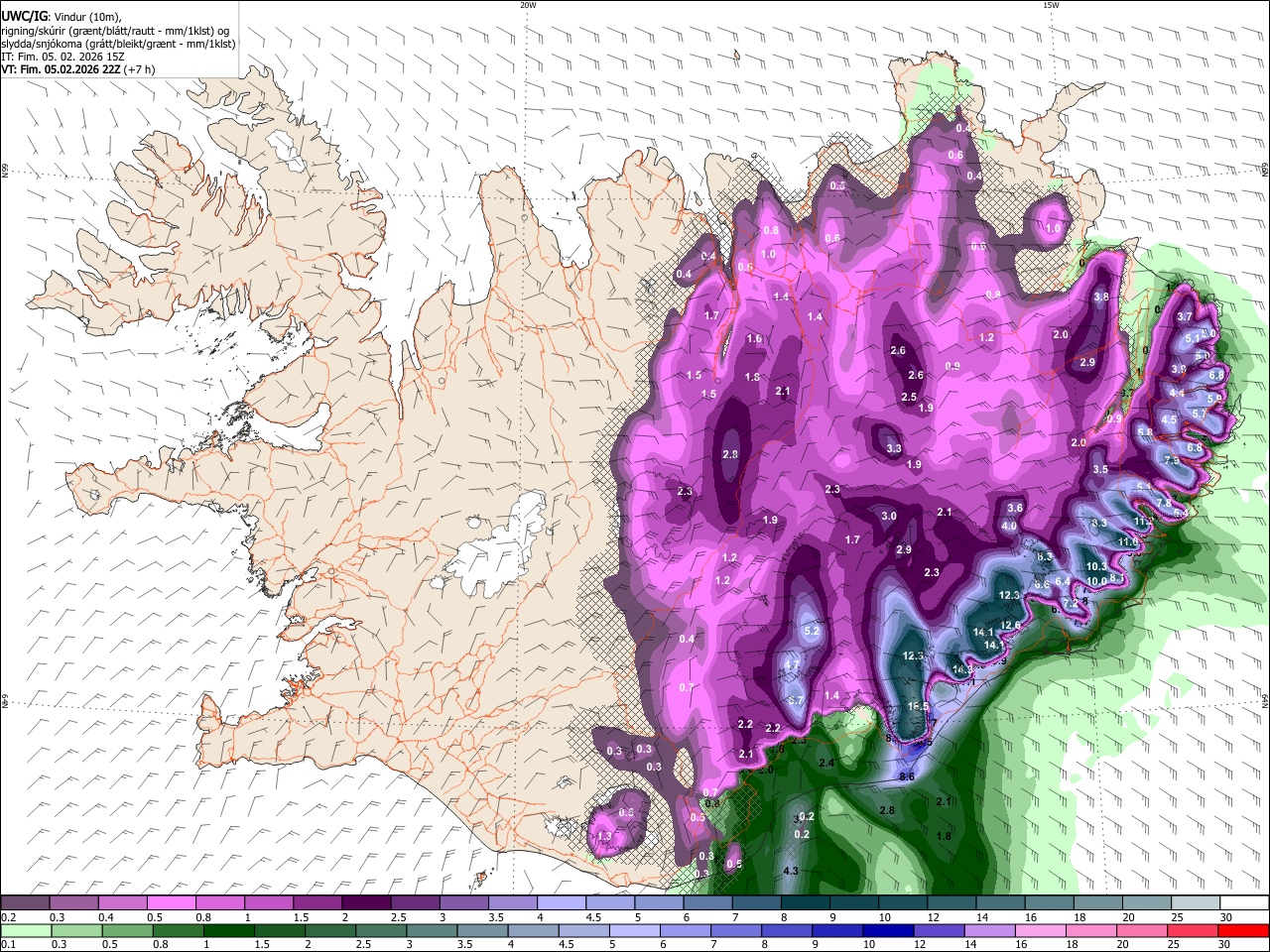Image resolution: width=1270 pixels, height=952 pixels.
Task: Click the '5.2' value on the map
Action: [x=812, y=631]
